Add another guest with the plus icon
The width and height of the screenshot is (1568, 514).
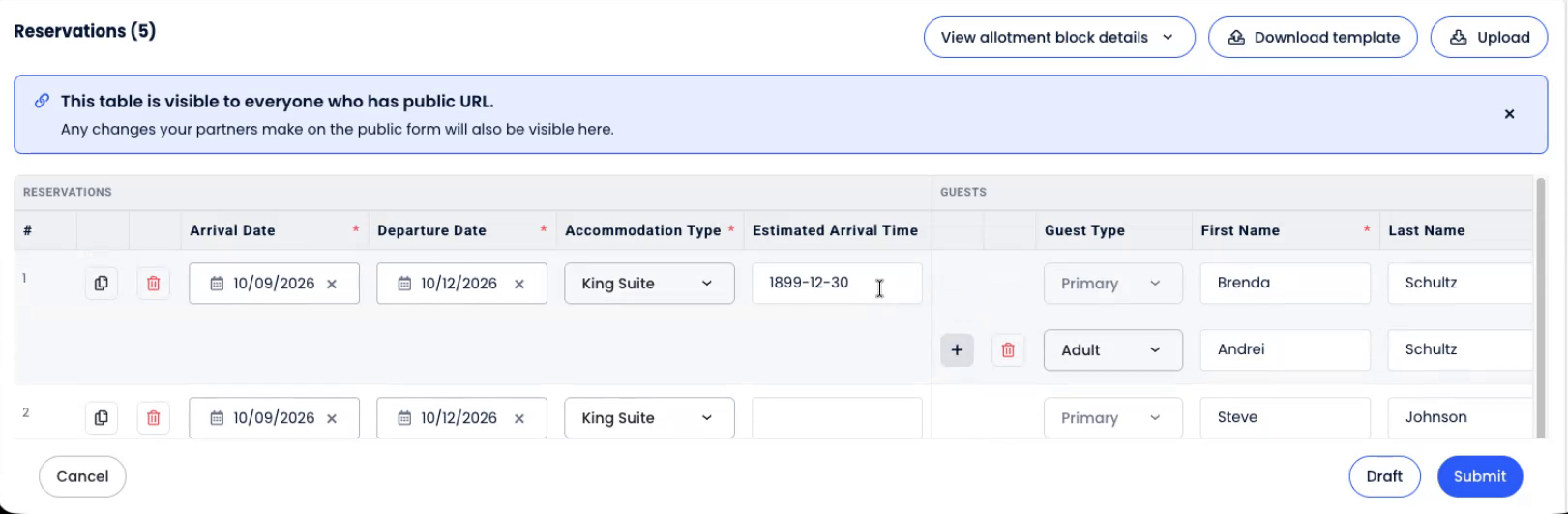(x=957, y=350)
